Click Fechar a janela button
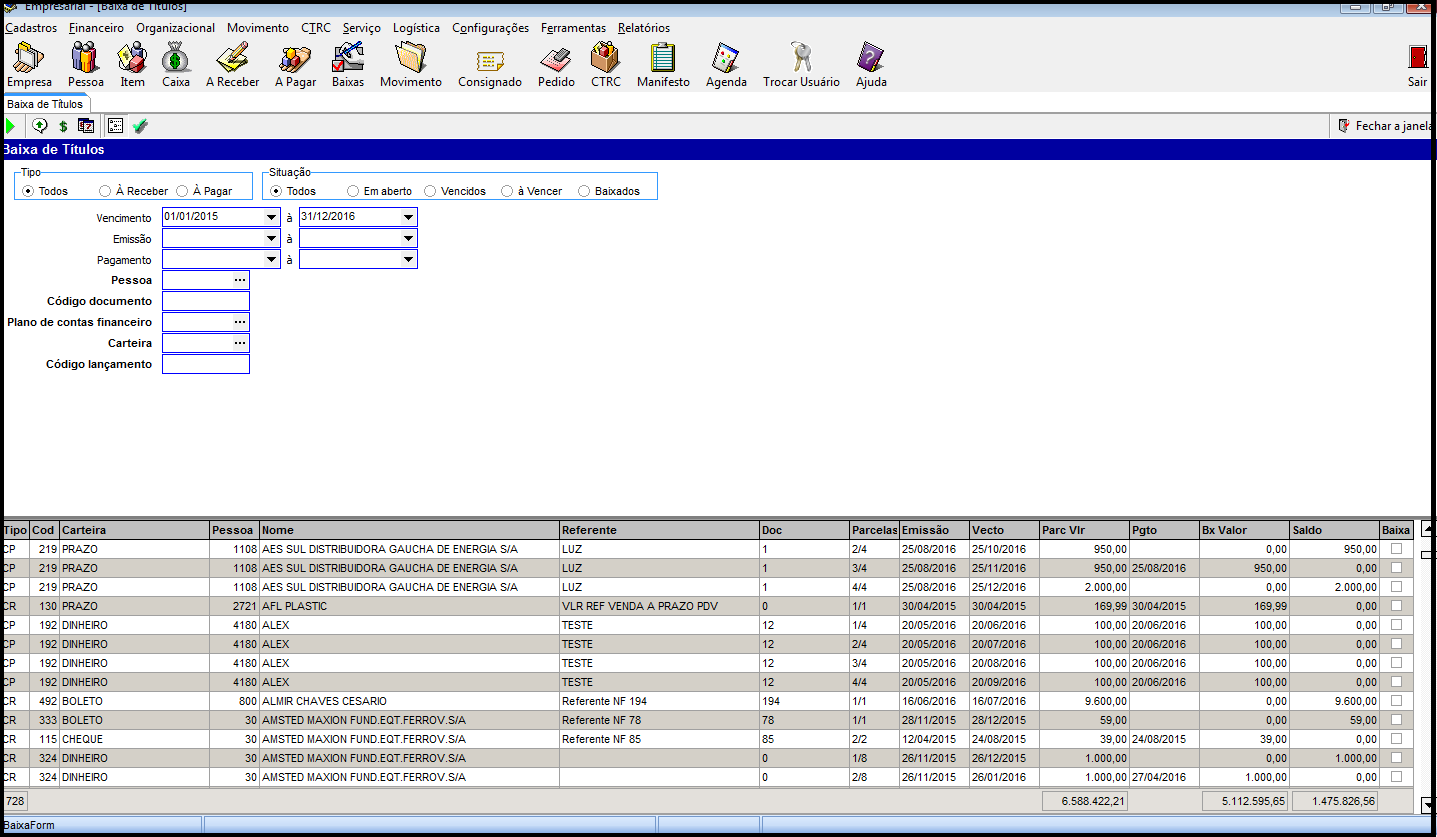 [1386, 126]
